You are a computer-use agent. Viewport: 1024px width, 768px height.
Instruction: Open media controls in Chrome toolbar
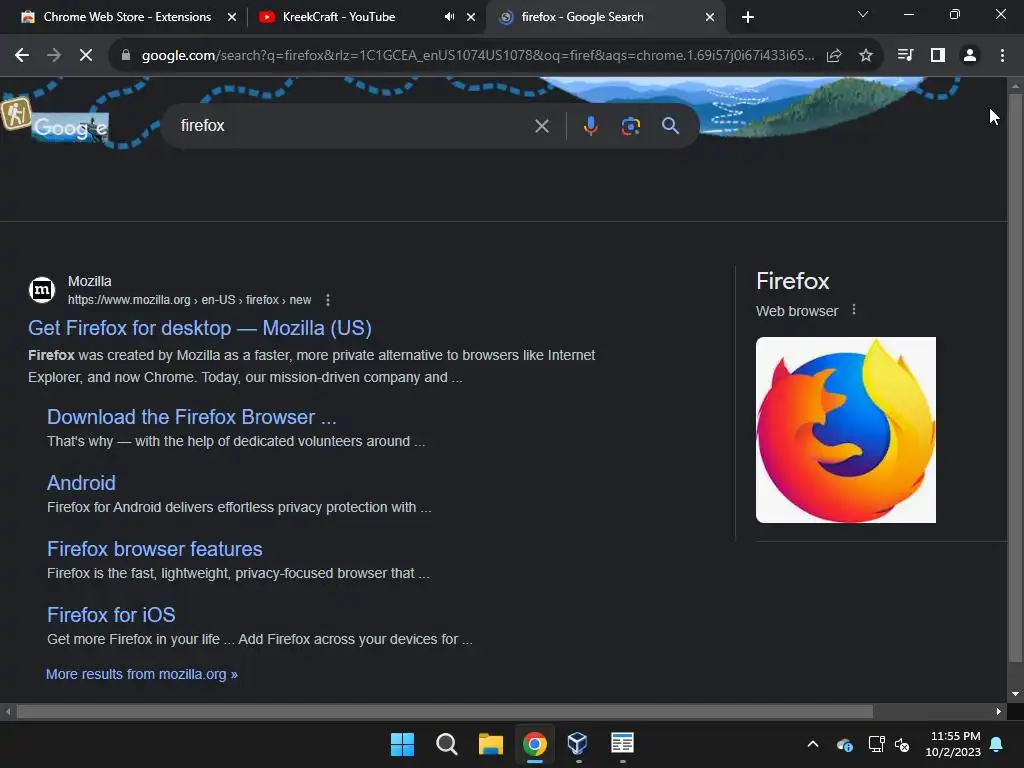[x=905, y=56]
